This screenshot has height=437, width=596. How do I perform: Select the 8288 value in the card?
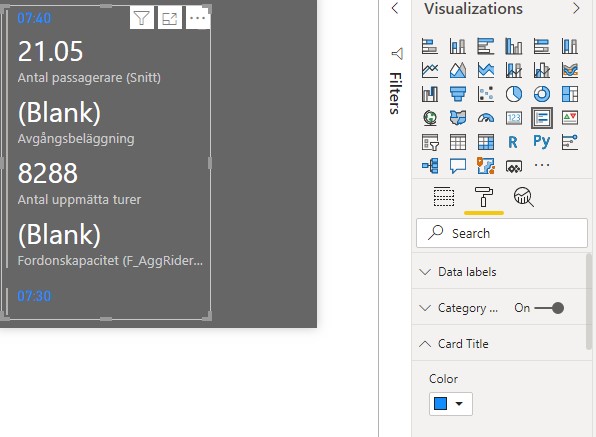click(48, 173)
